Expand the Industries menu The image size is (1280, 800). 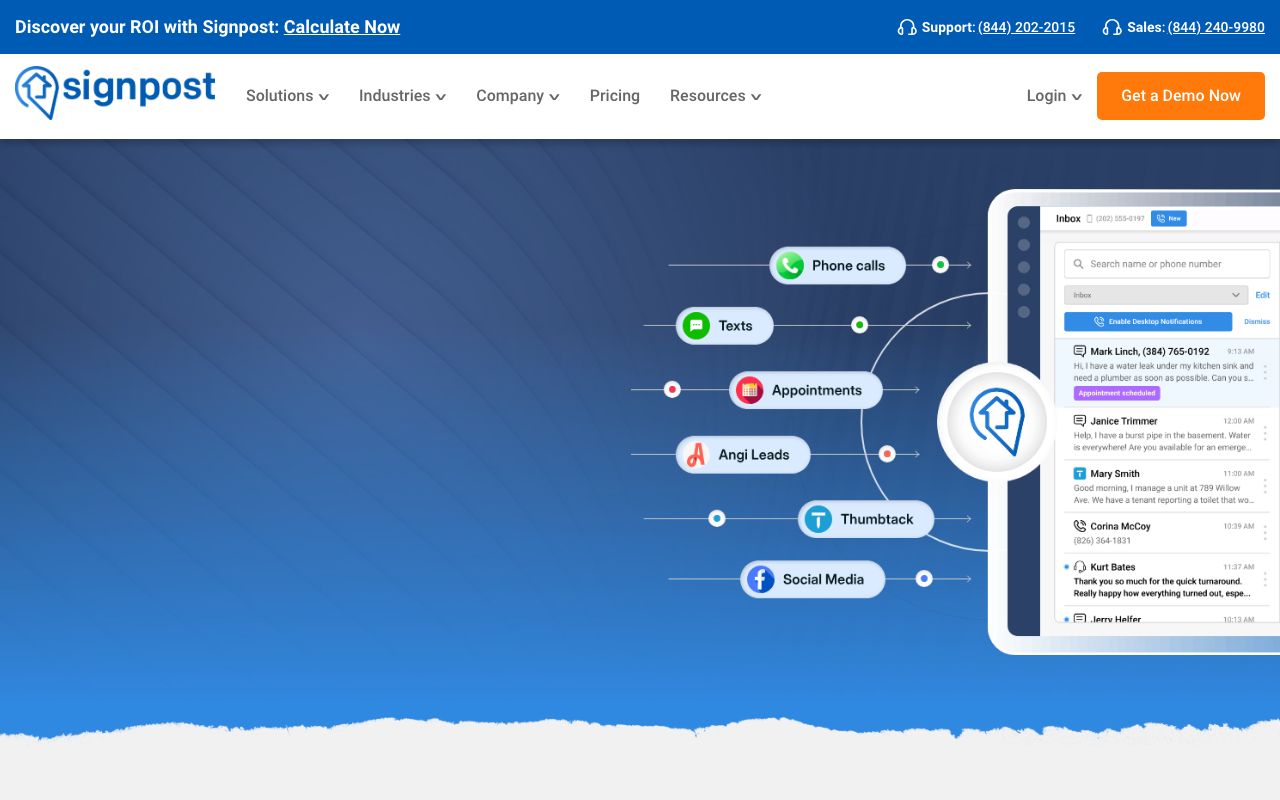(x=402, y=96)
